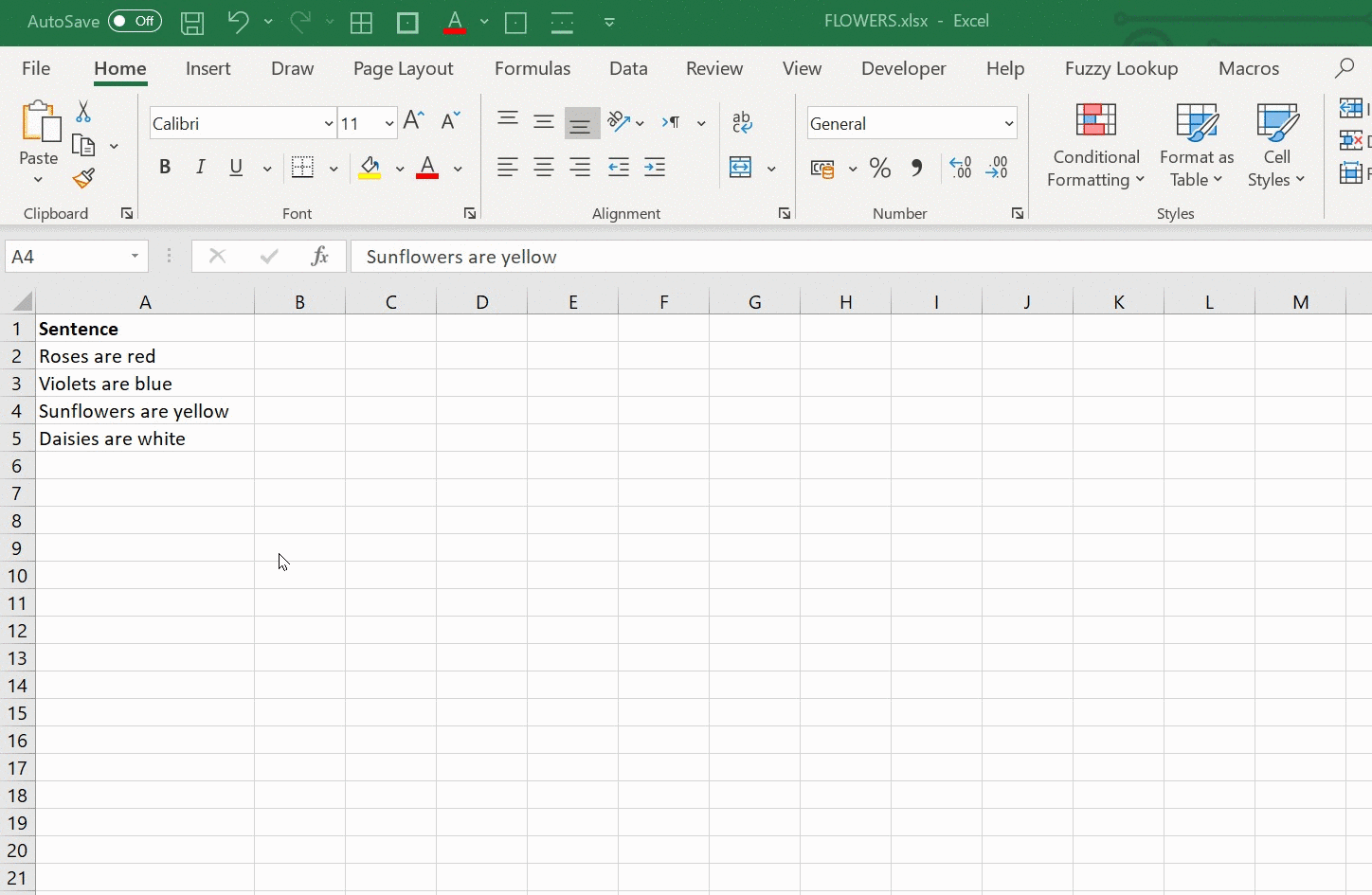Screen dimensions: 1372x895
Task: Open the Calibri font name dropdown
Action: pos(328,123)
